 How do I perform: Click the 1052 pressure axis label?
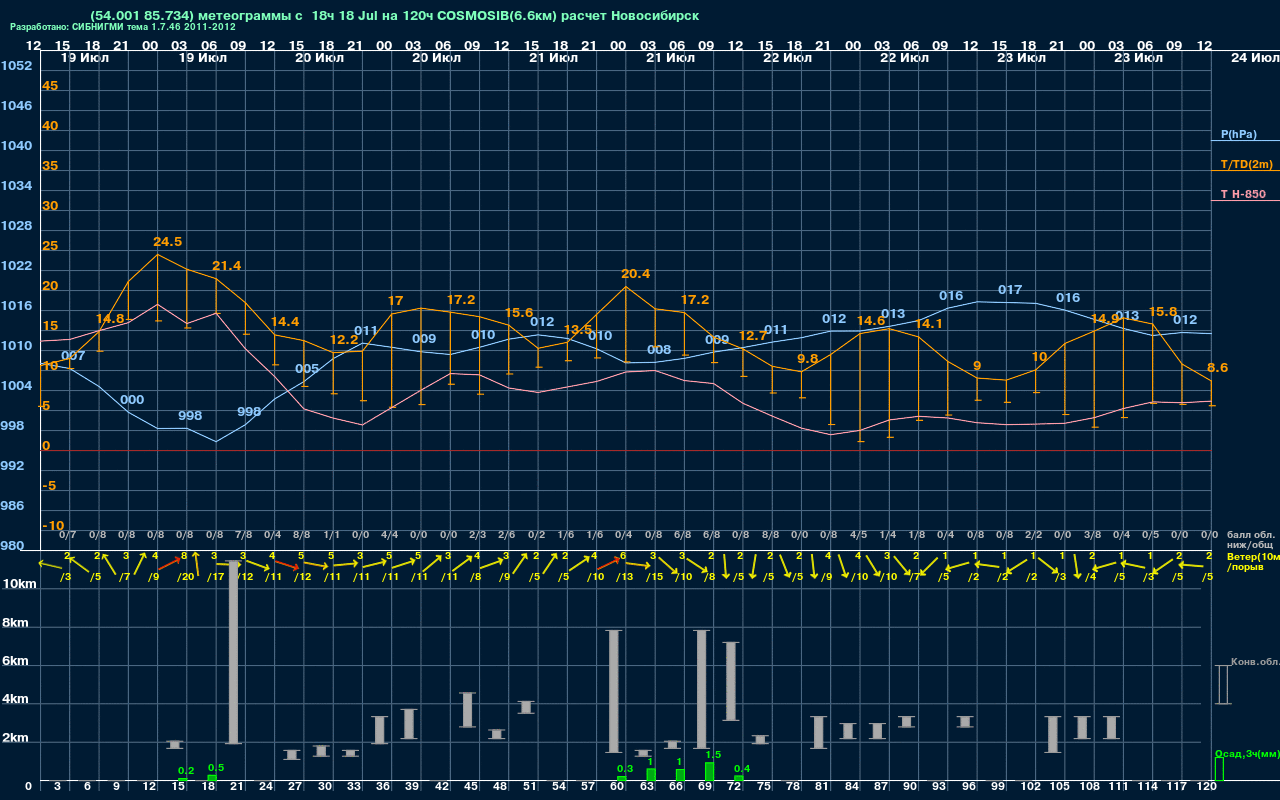click(x=16, y=66)
